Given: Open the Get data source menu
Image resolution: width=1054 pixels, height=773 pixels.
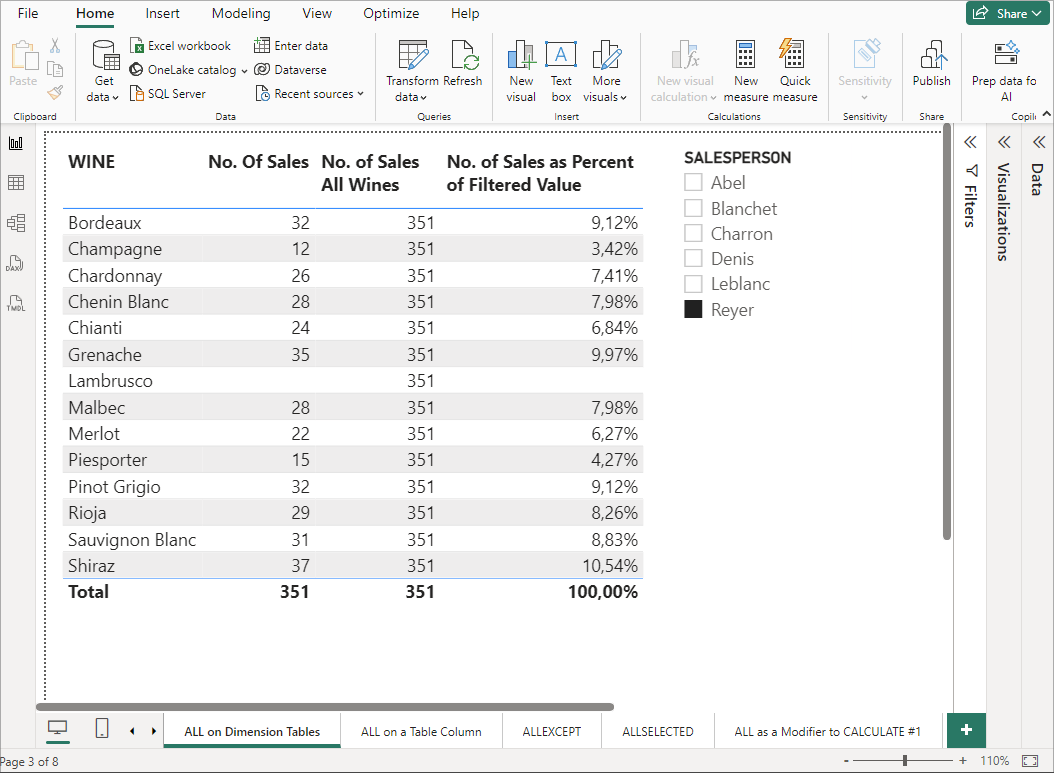Looking at the screenshot, I should click(104, 71).
